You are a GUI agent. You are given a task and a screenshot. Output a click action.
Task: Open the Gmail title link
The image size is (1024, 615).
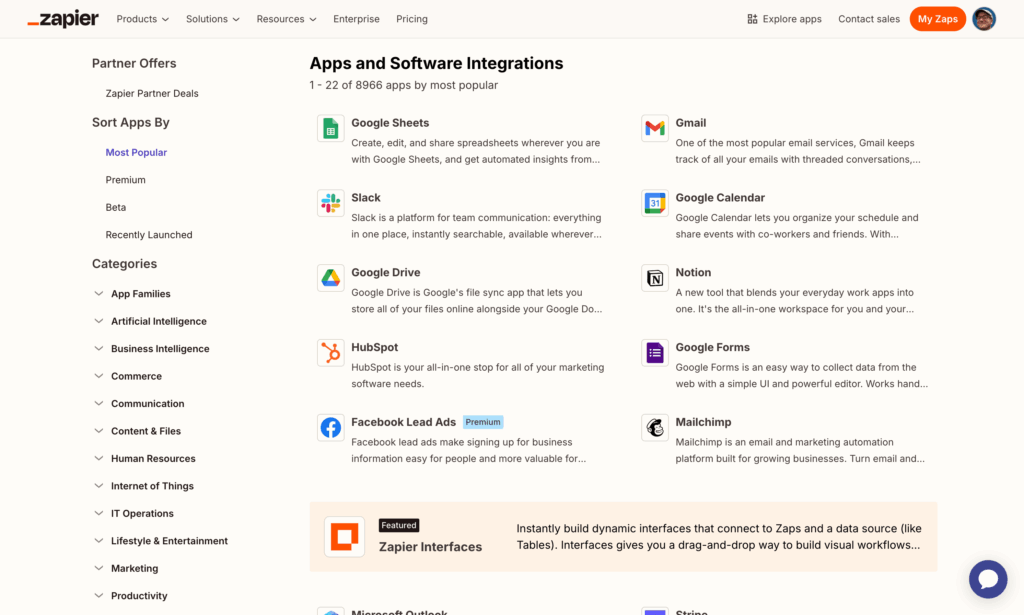690,123
